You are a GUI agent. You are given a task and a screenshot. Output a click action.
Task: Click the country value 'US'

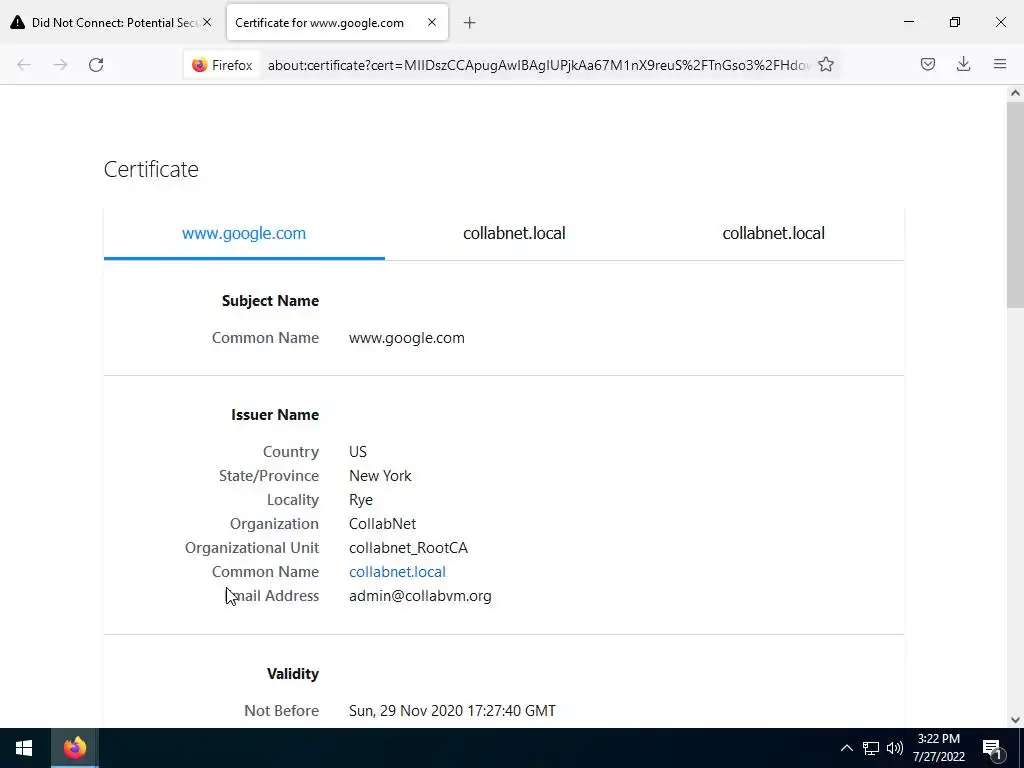358,451
